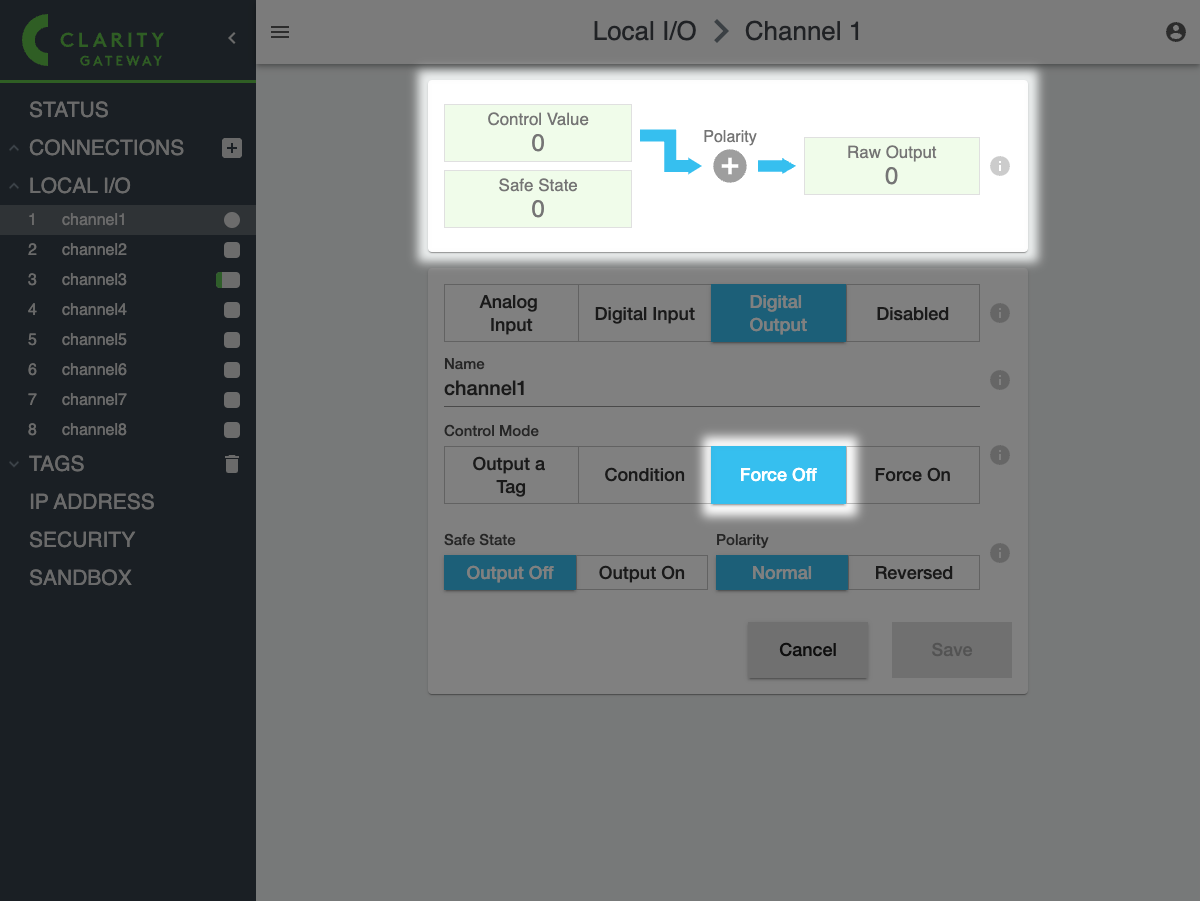Screen dimensions: 1200x901
Task: Click the user account icon
Action: 1176,32
